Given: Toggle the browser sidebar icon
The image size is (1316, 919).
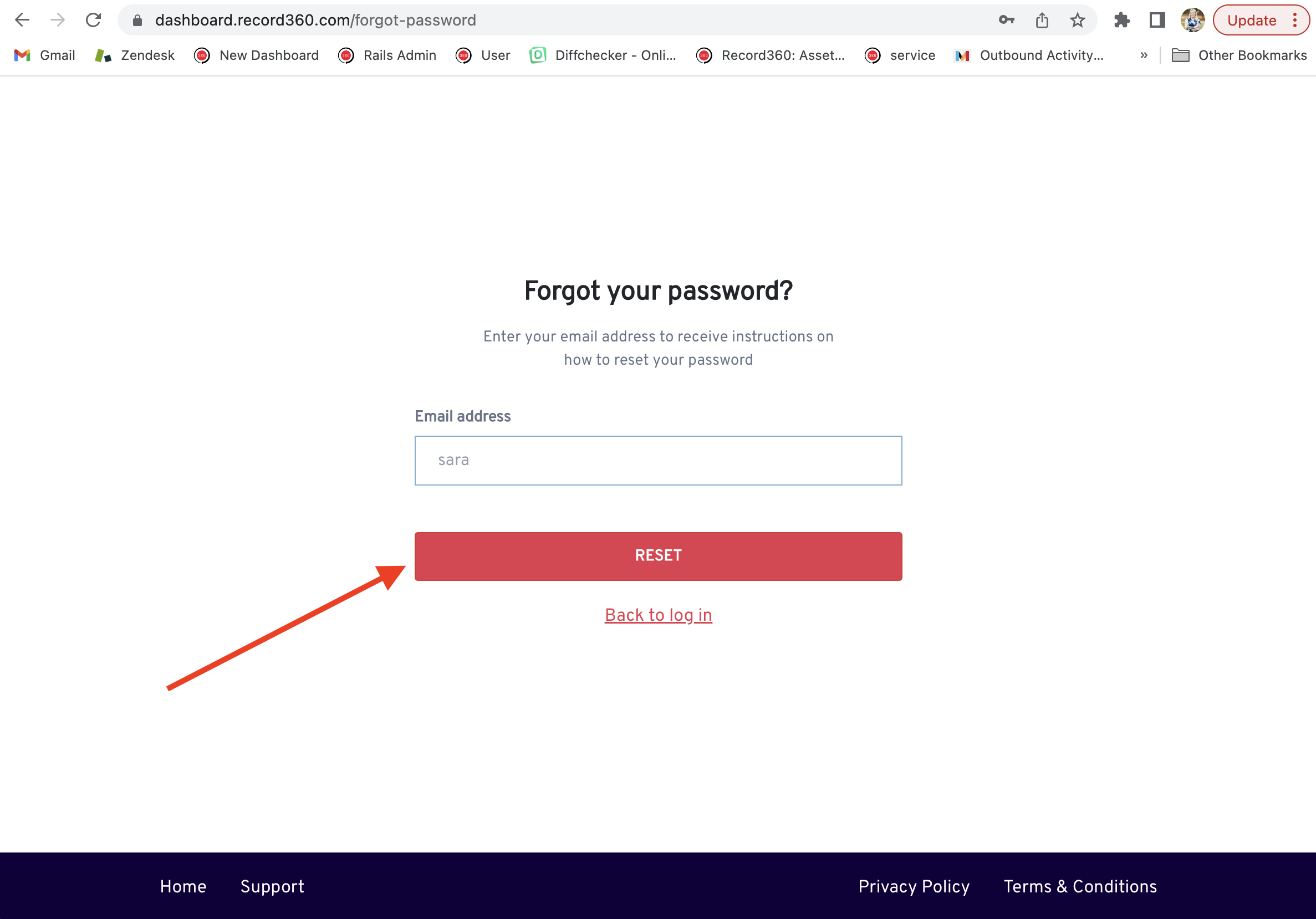Looking at the screenshot, I should click(1157, 19).
